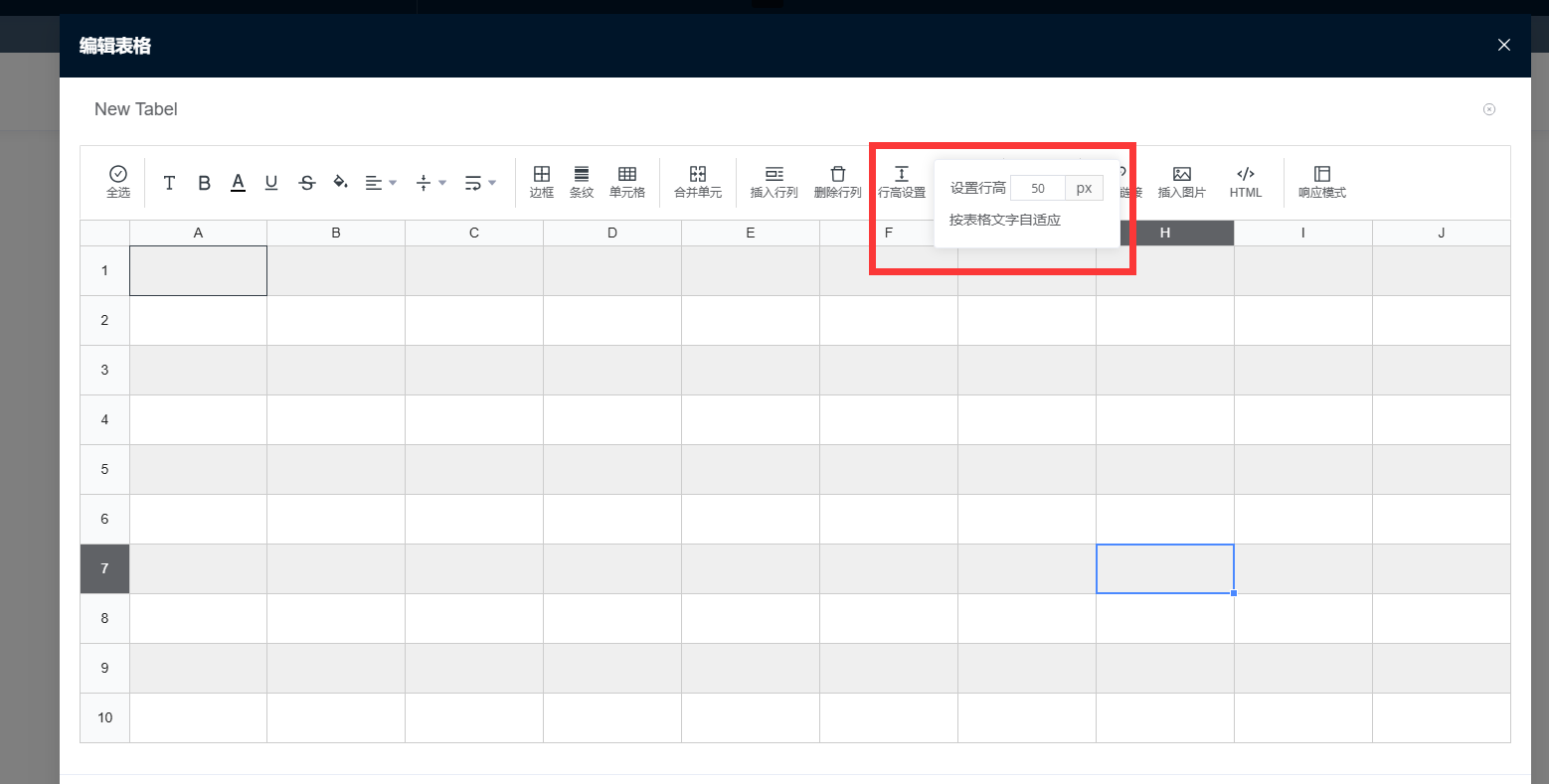Screen dimensions: 1549x784
Task: Open the font size T tool
Action: coord(169,183)
